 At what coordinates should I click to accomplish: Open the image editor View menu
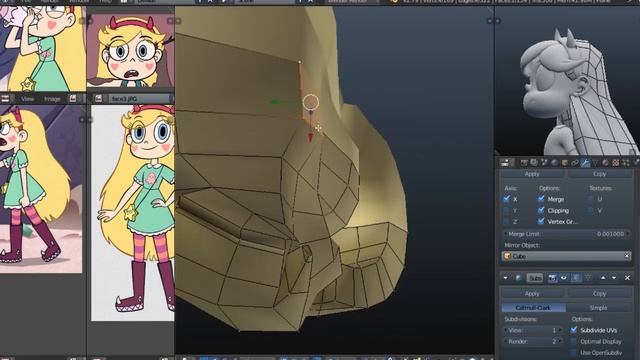click(x=27, y=99)
